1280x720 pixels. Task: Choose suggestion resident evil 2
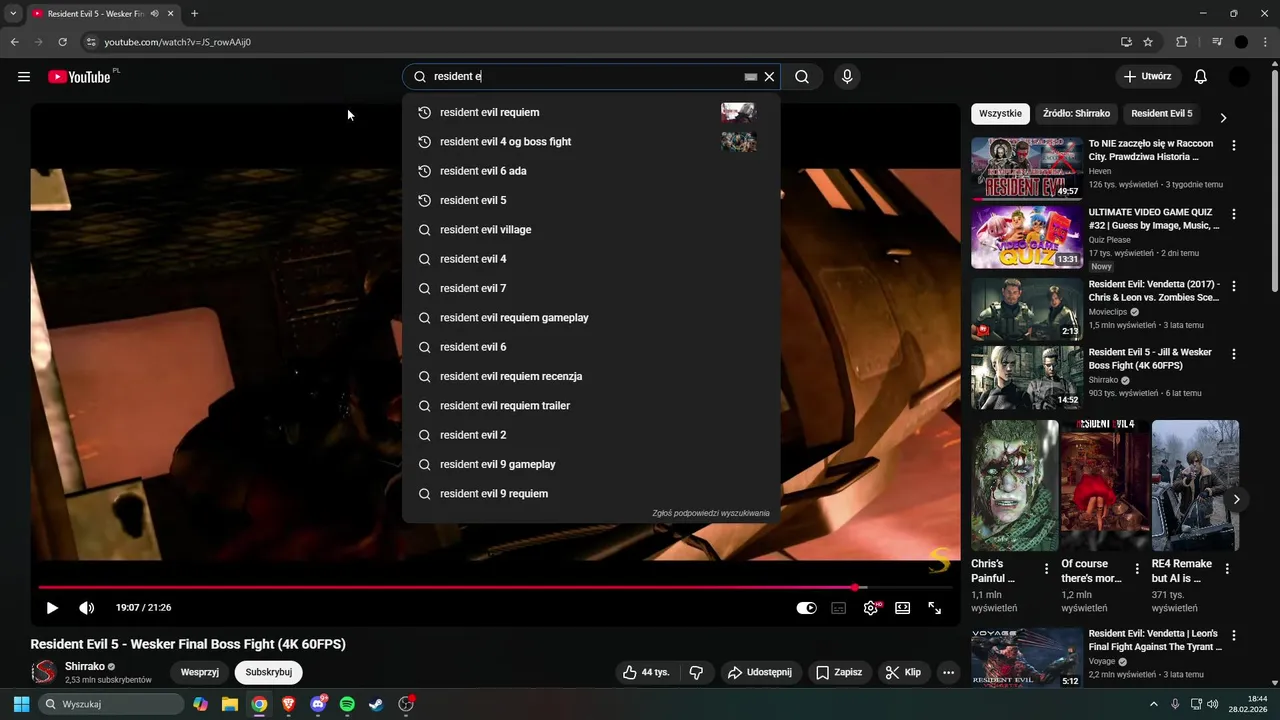[591, 435]
